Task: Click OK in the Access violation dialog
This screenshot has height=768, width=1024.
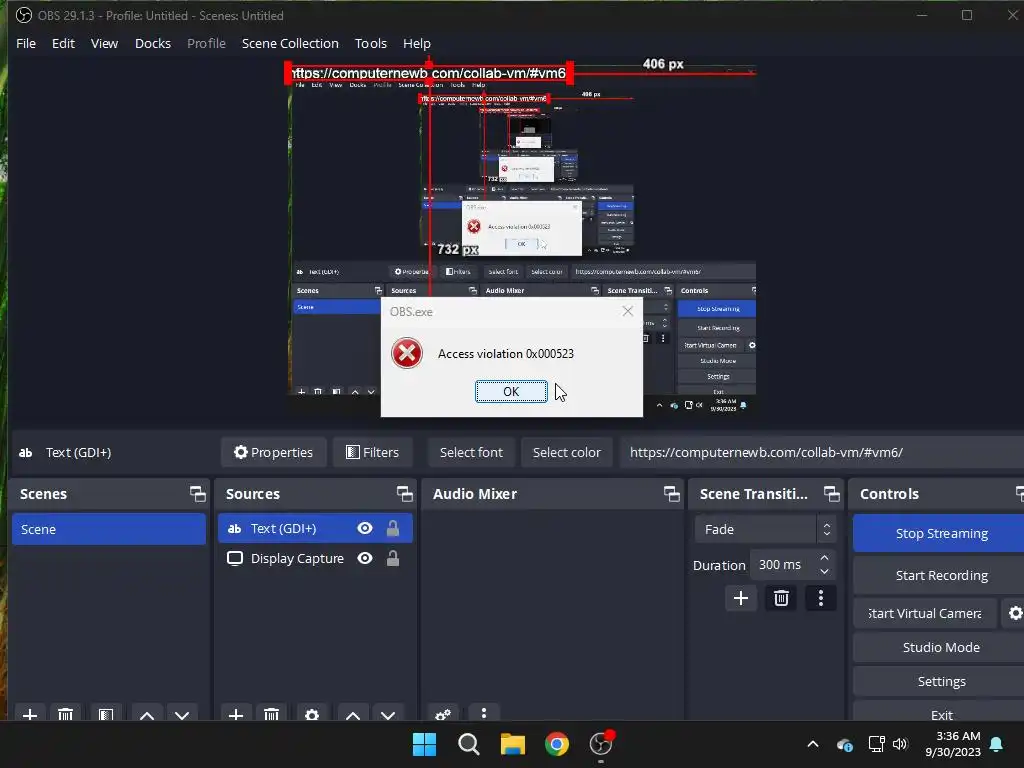Action: 511,391
